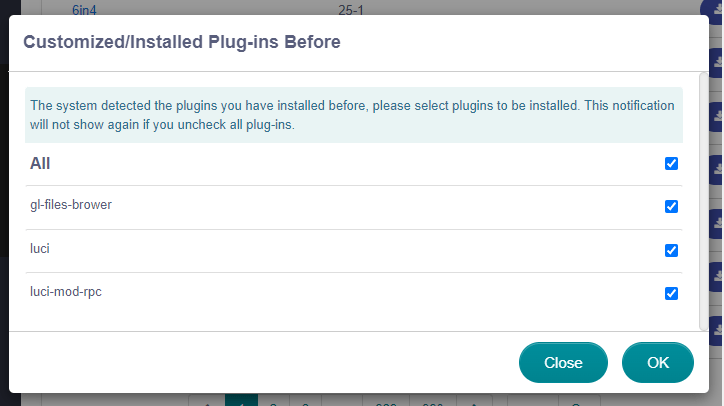Screen dimensions: 724x406
Task: Go to page 2 in the pagination
Action: click(273, 401)
